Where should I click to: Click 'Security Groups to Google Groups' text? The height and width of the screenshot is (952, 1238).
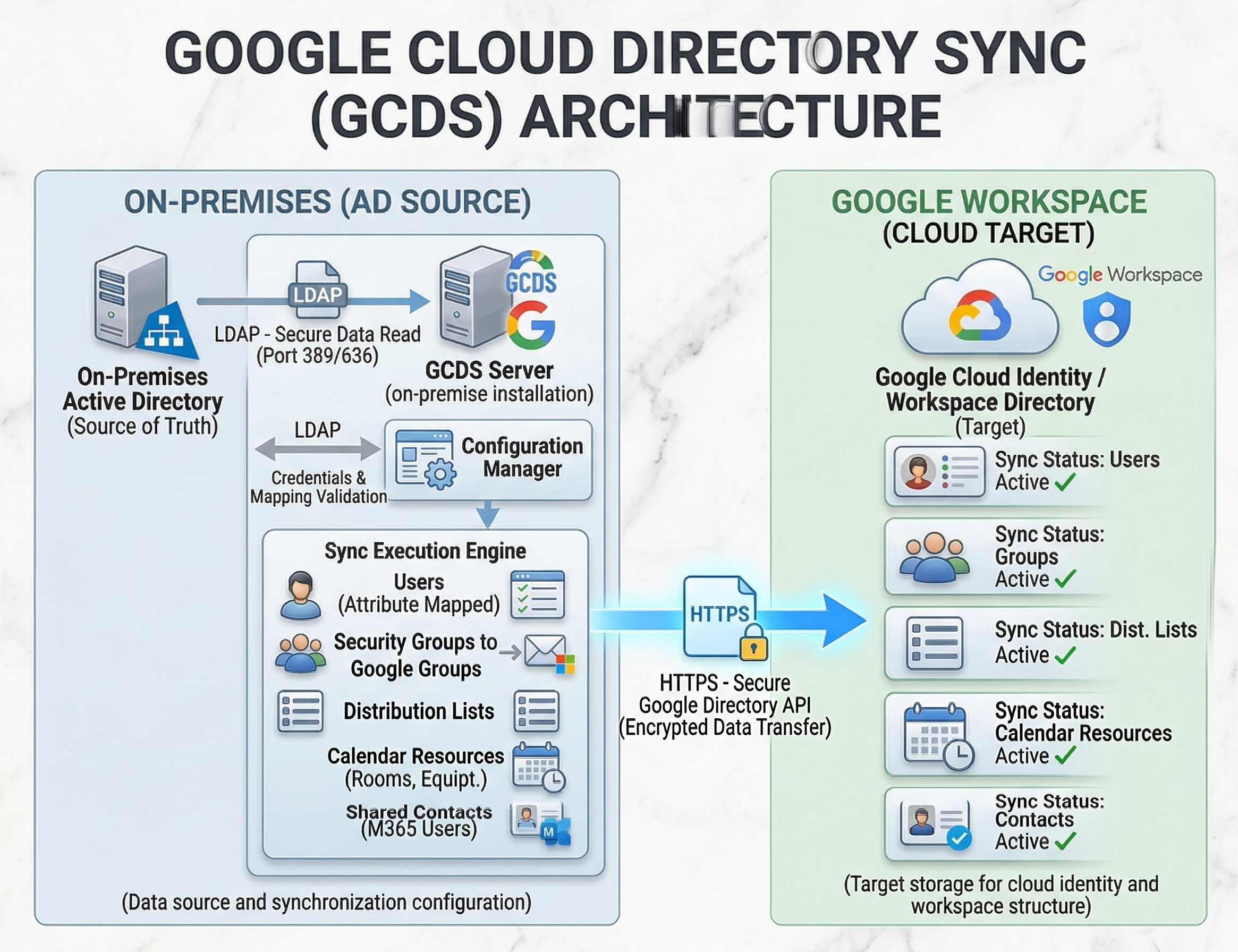[x=416, y=655]
